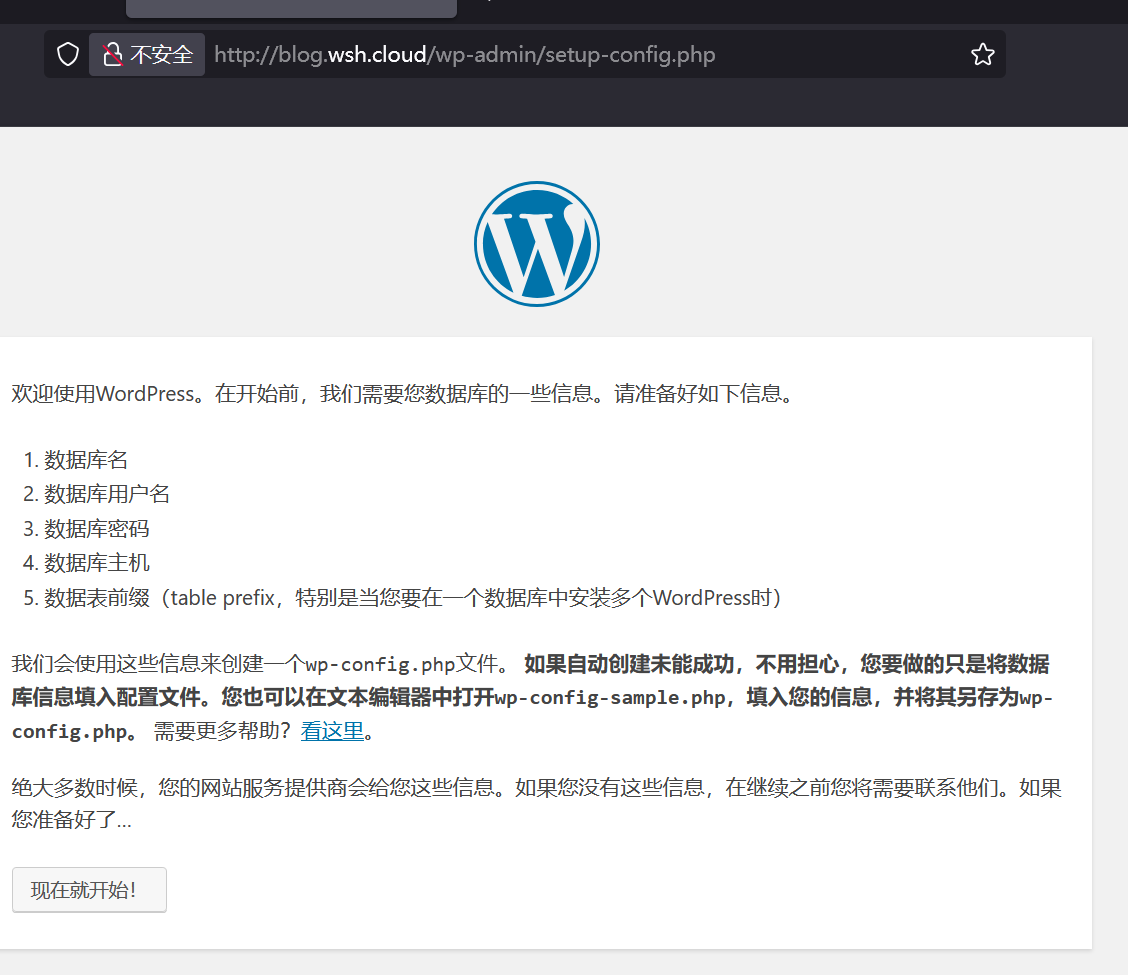Open the 不安全 site security indicator

[147, 55]
